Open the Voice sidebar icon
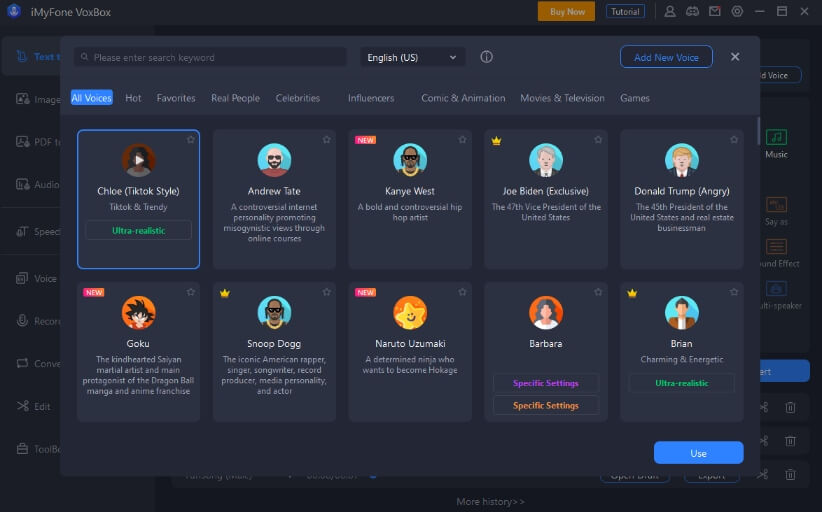This screenshot has width=822, height=512. [23, 278]
